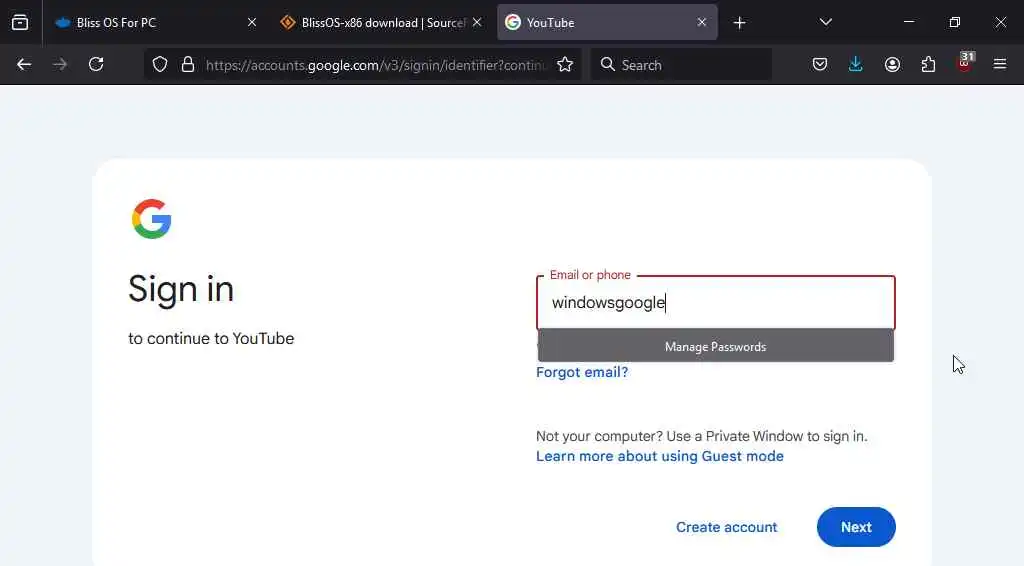Open tracking protection shield icon
Viewport: 1024px width, 566px height.
[160, 65]
